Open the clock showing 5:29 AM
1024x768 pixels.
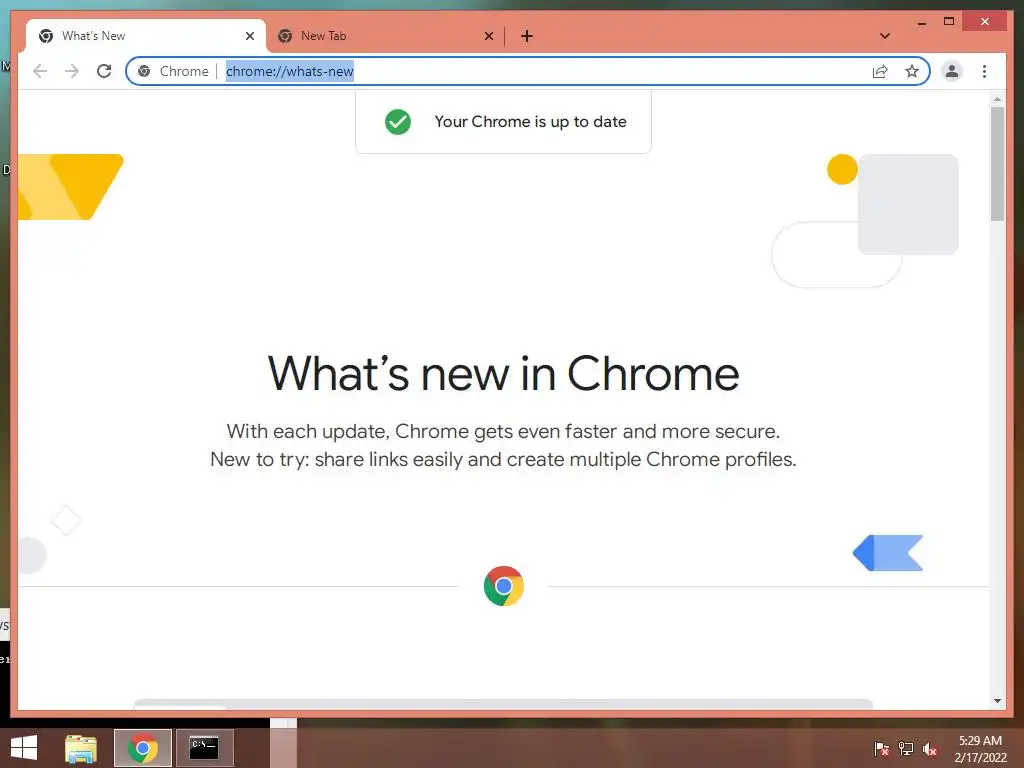[x=980, y=749]
